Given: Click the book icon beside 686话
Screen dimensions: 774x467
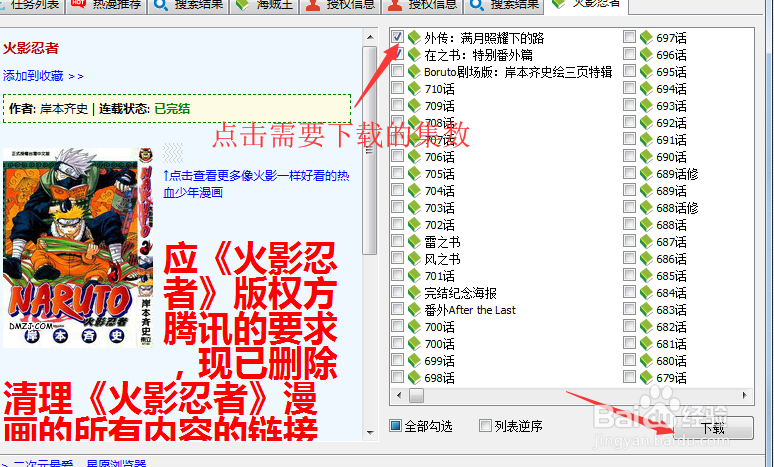Looking at the screenshot, I should point(646,258).
